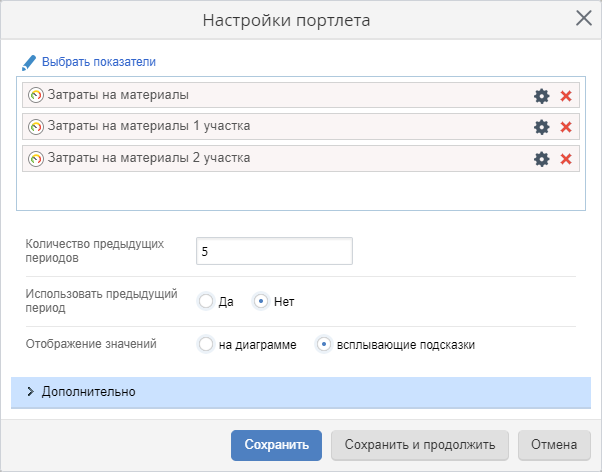This screenshot has width=602, height=472.
Task: Expand the Дополнительно section
Action: coord(88,392)
